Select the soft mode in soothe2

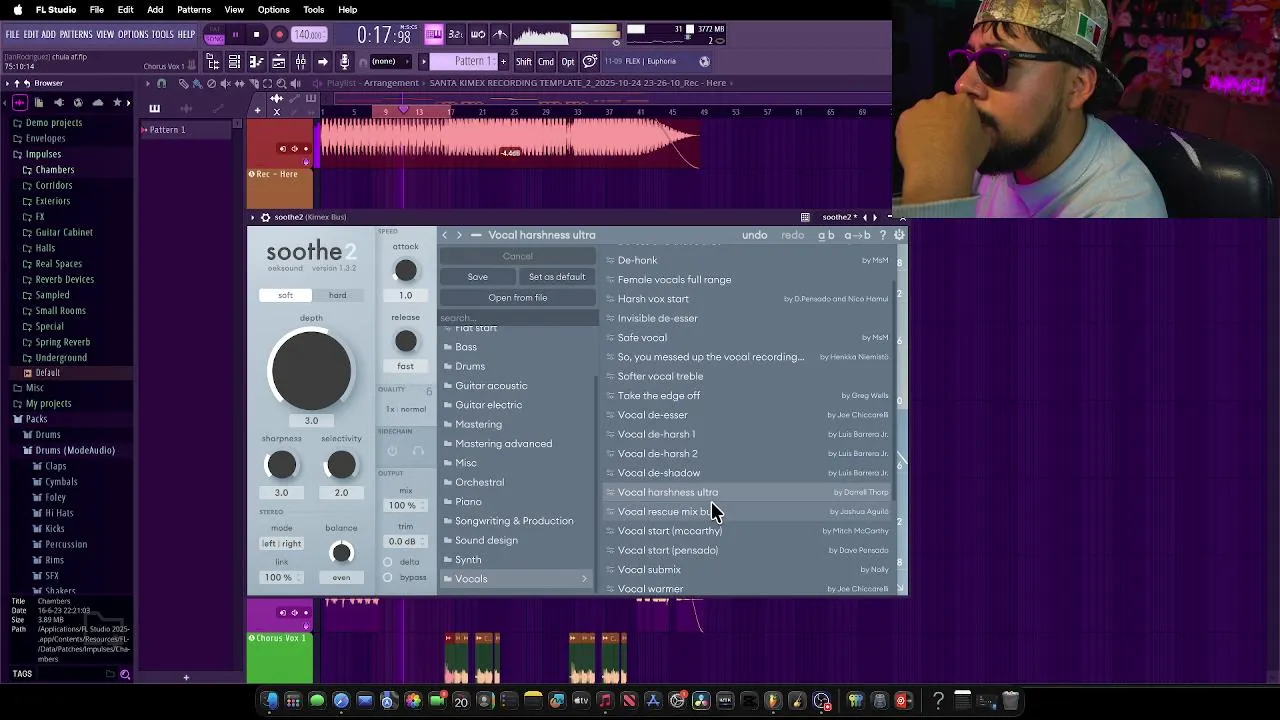click(285, 295)
